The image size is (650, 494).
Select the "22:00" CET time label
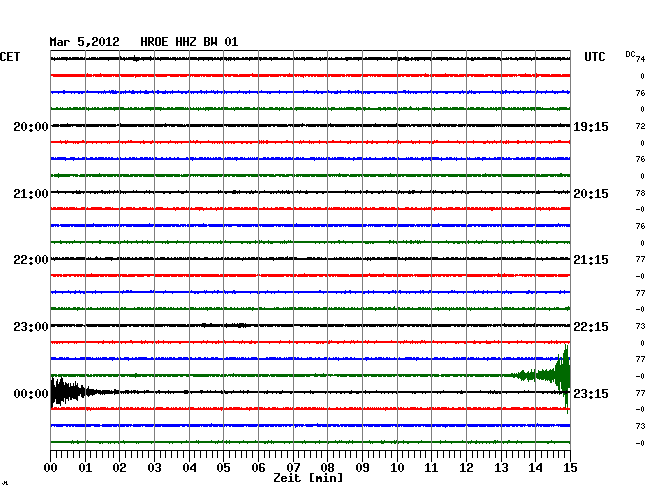[31, 260]
